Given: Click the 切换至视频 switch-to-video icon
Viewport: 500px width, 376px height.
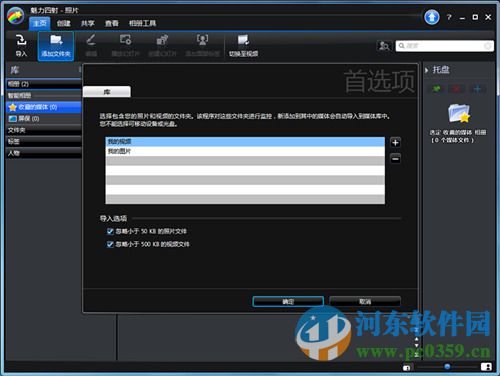Looking at the screenshot, I should pos(243,40).
